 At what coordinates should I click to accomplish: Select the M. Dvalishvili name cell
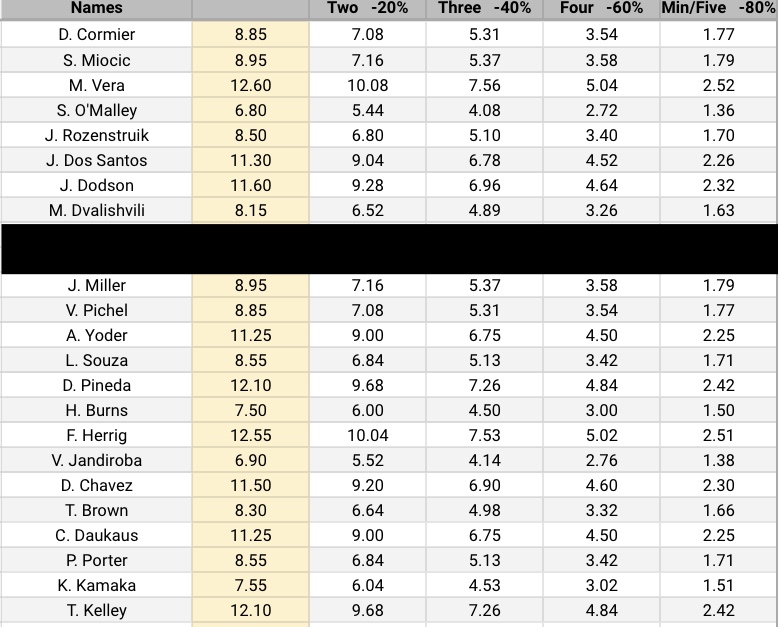[97, 210]
